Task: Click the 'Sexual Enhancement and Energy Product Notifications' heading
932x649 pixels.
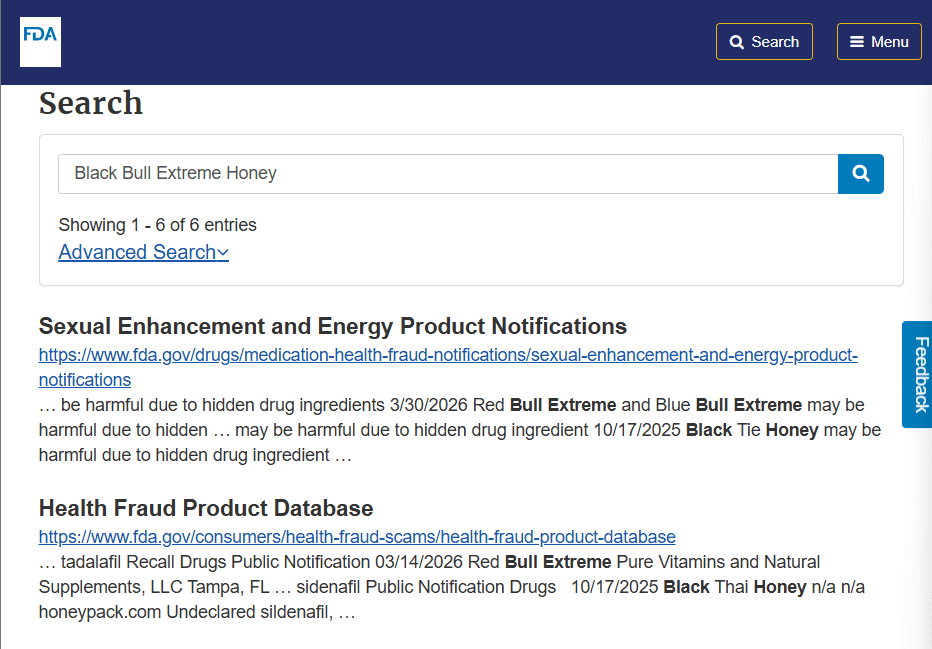Action: click(333, 326)
